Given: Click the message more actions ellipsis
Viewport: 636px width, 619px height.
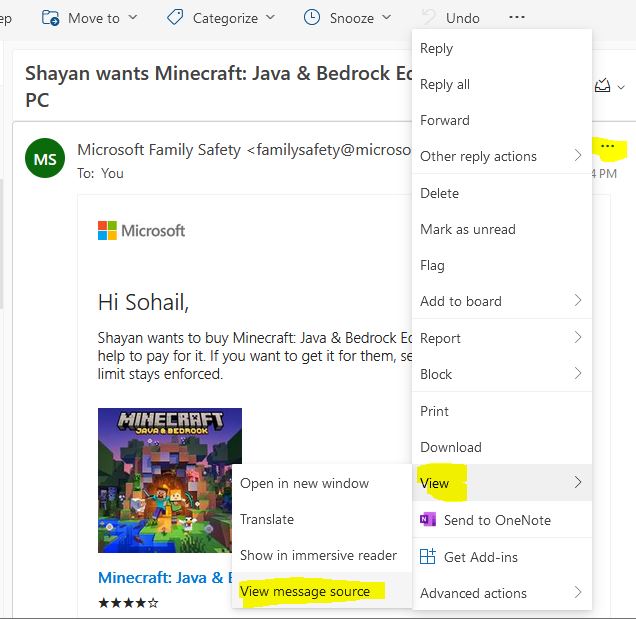Looking at the screenshot, I should click(x=607, y=146).
